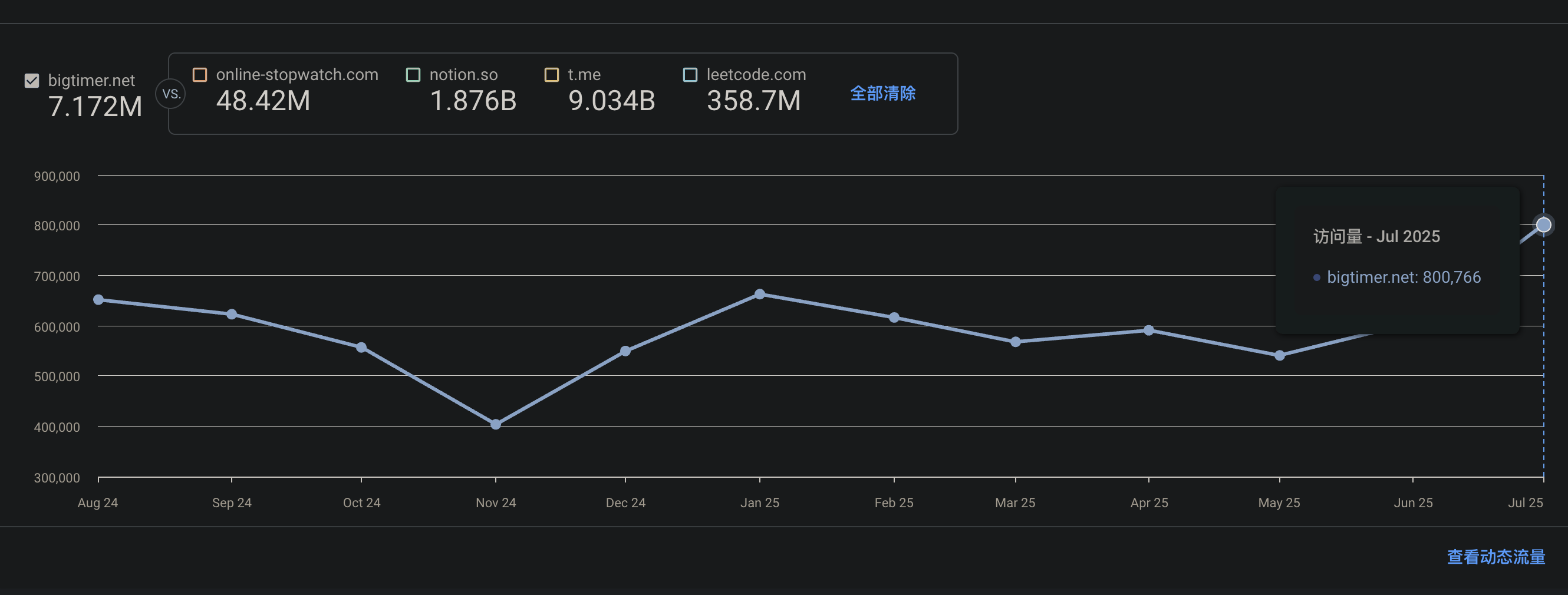
Task: Select the Oct 24 data point
Action: 361,348
